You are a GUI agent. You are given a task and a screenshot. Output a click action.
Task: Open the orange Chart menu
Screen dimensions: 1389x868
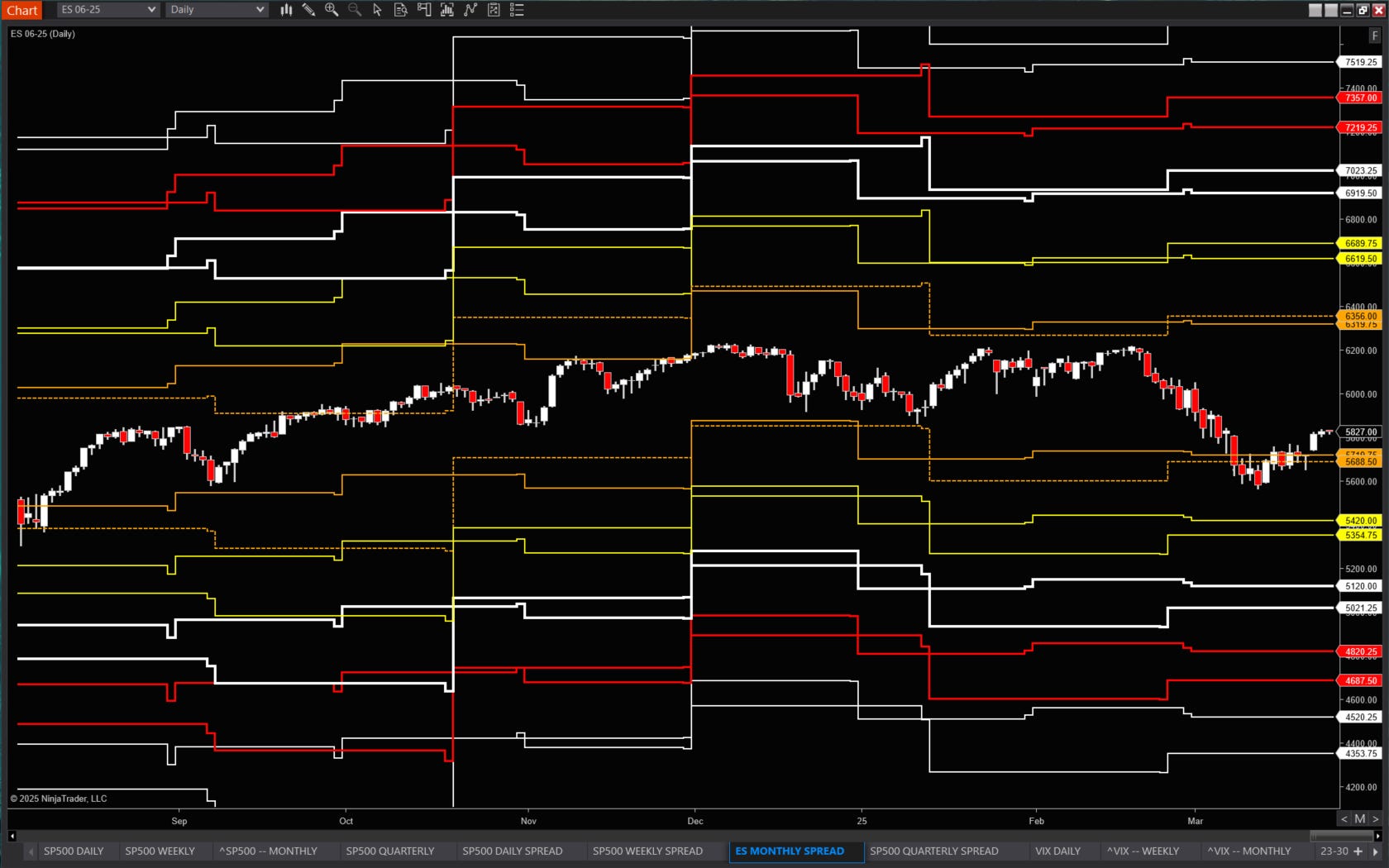21,10
